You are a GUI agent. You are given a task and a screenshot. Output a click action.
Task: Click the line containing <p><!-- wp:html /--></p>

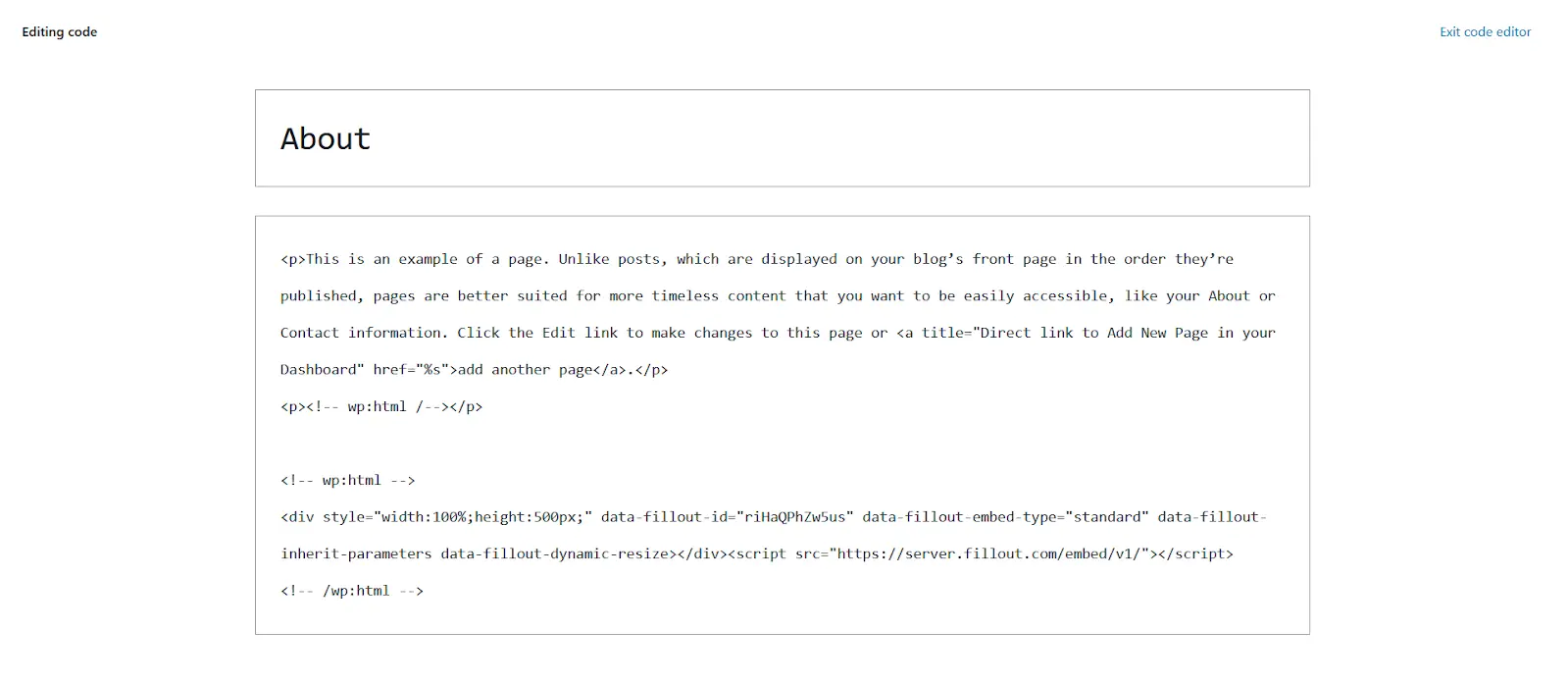click(381, 406)
